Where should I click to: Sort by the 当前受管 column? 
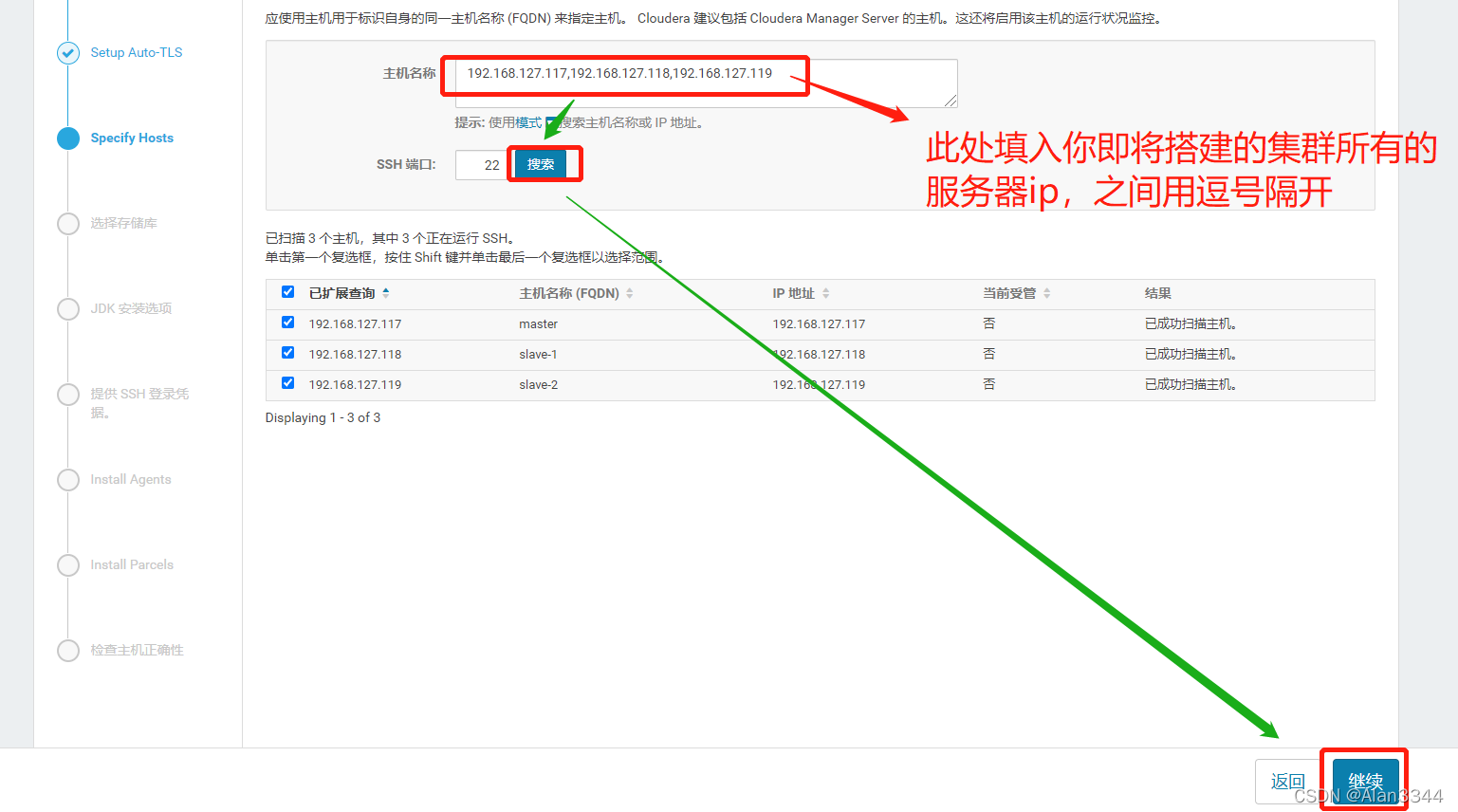[1017, 293]
